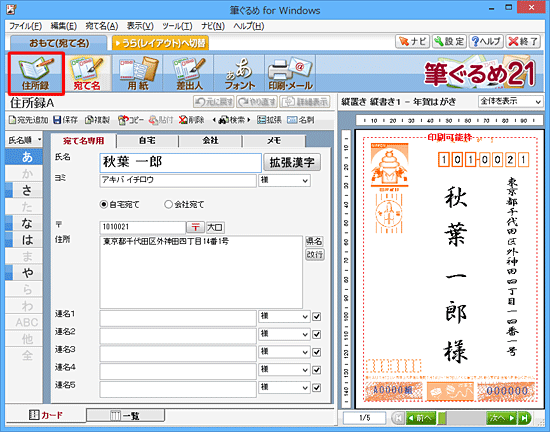Screen dimensions: 550x432
Task: Open the honorific dropdown beside ヨミ field
Action: point(284,181)
